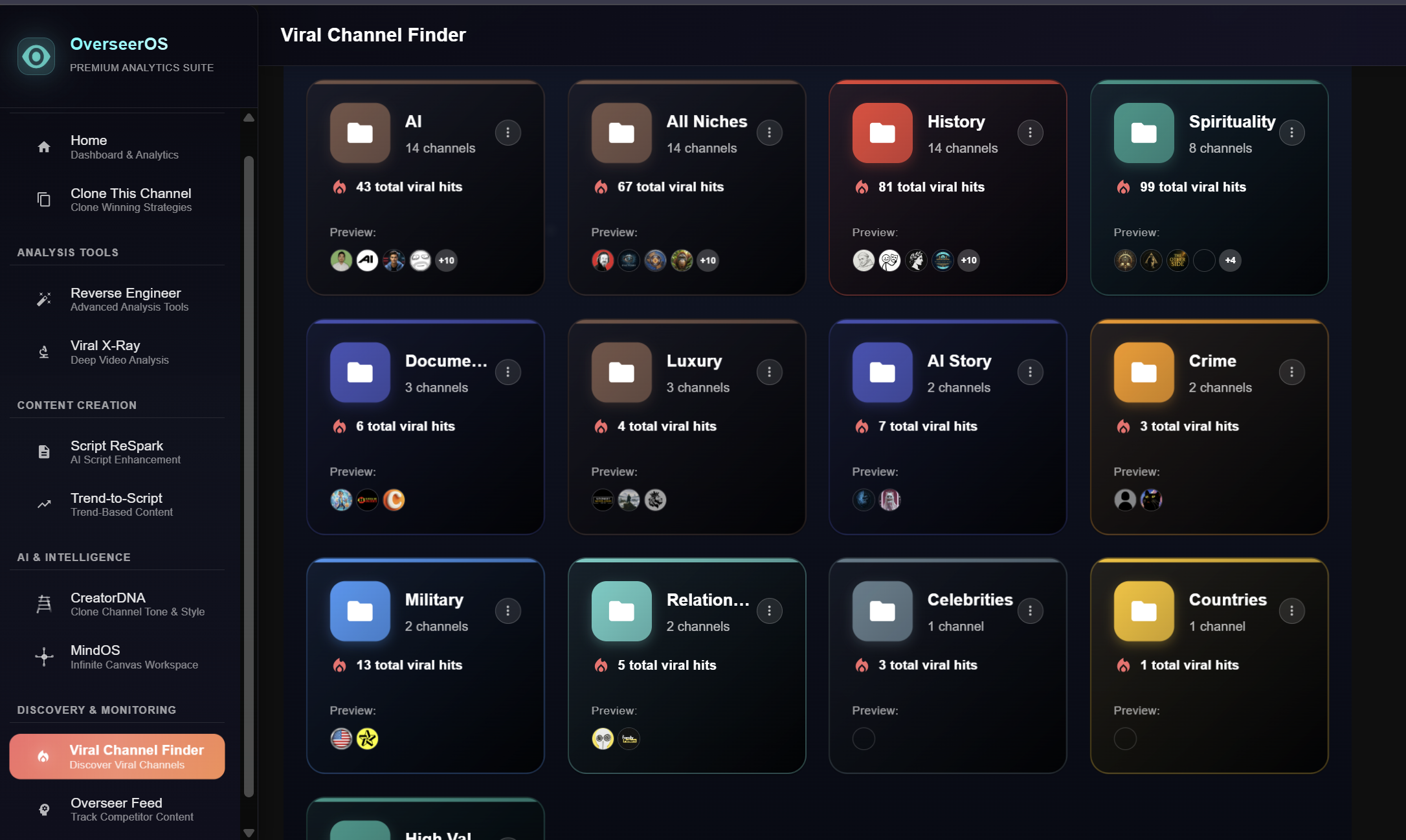This screenshot has height=840, width=1406.
Task: Open options menu for All Niches
Action: point(770,133)
